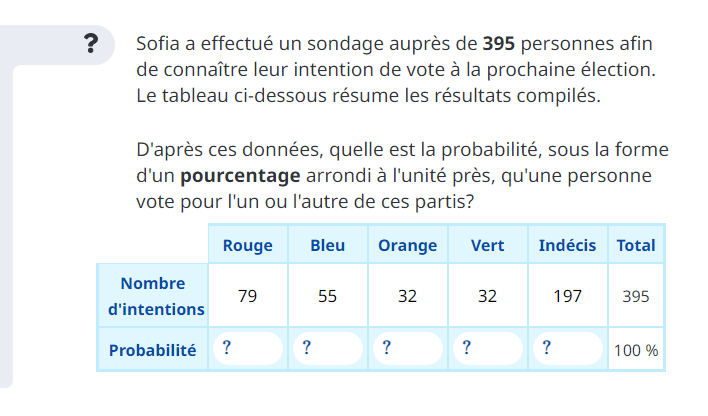Click the cell showing 79 intentions
This screenshot has width=708, height=416.
[x=248, y=296]
